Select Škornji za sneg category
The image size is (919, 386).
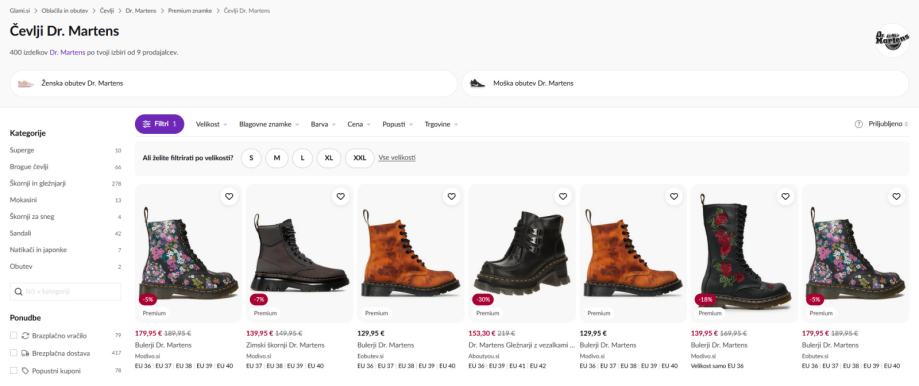tap(32, 217)
